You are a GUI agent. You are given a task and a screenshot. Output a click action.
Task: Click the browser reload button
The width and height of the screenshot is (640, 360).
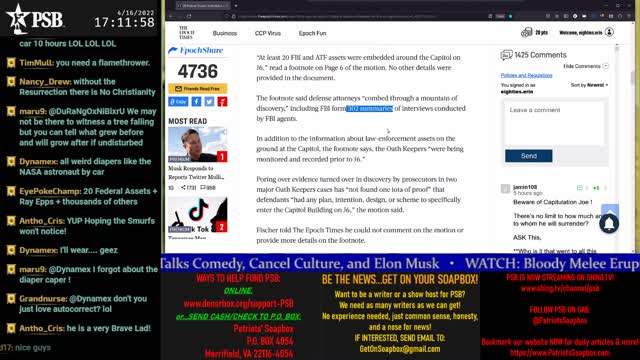(x=189, y=16)
